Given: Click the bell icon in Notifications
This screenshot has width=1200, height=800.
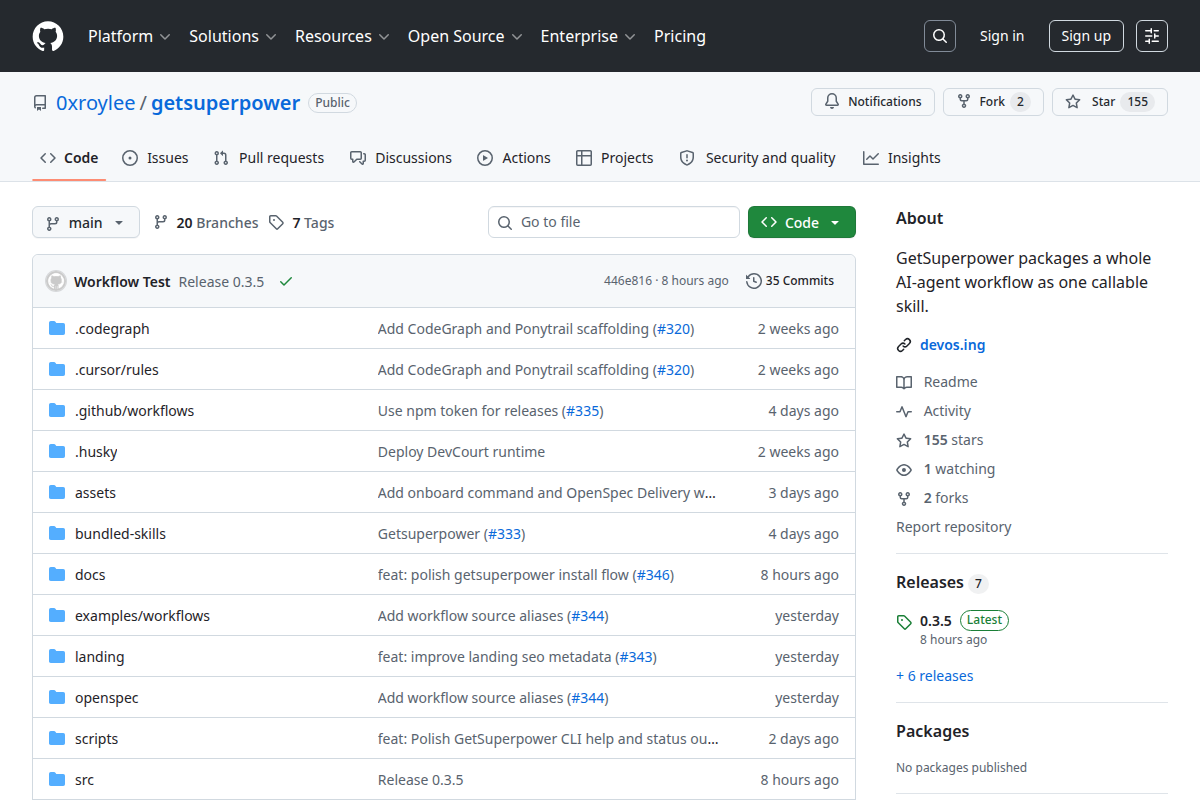Looking at the screenshot, I should [832, 102].
